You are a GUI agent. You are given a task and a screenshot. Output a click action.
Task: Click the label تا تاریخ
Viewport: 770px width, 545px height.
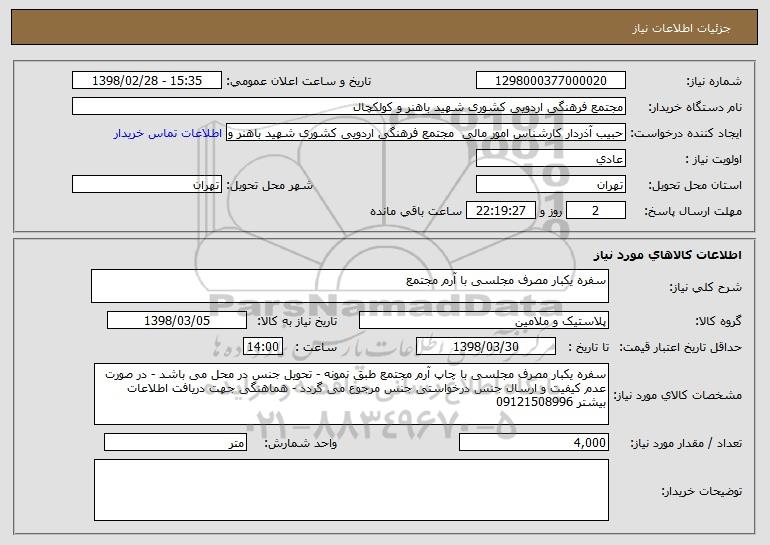click(588, 347)
